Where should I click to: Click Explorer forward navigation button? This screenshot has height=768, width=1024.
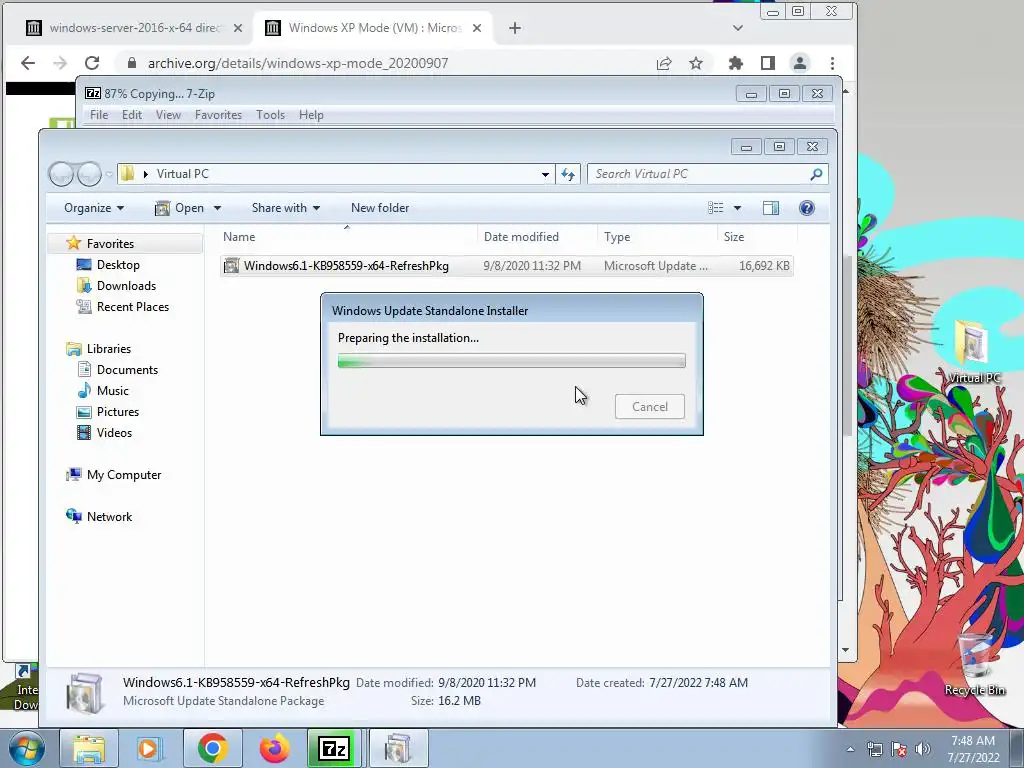89,174
